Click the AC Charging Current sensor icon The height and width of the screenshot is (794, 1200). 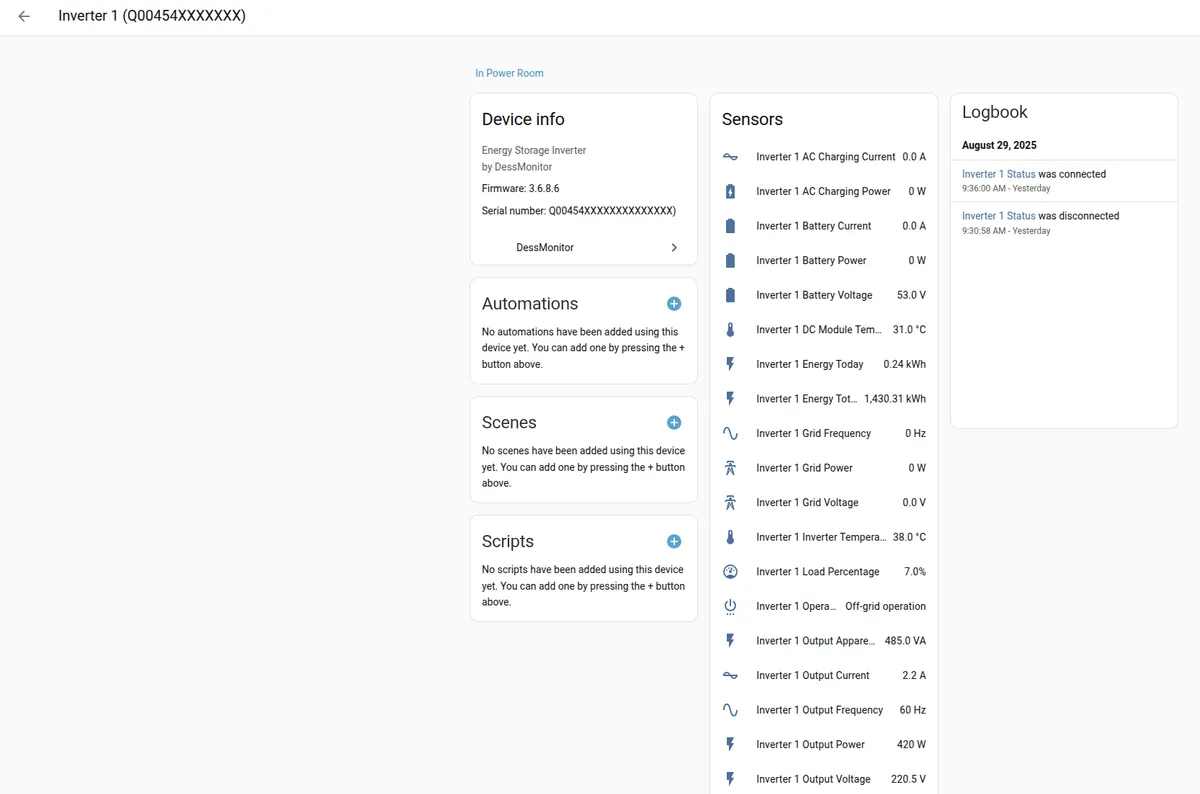730,157
